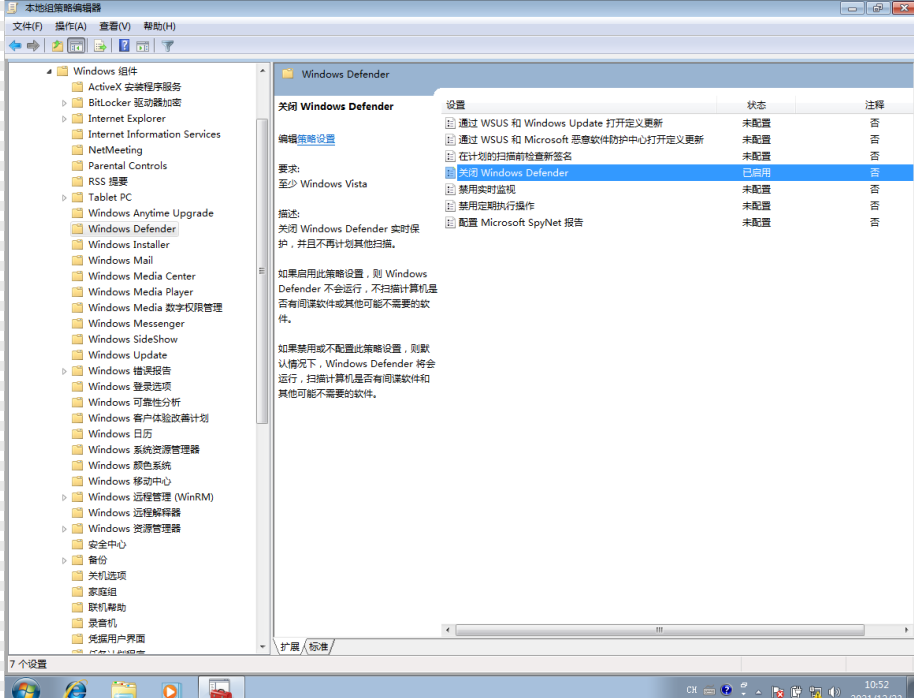Click policy icon of 禁用定期执行操作 row
Image resolution: width=914 pixels, height=698 pixels.
point(450,206)
